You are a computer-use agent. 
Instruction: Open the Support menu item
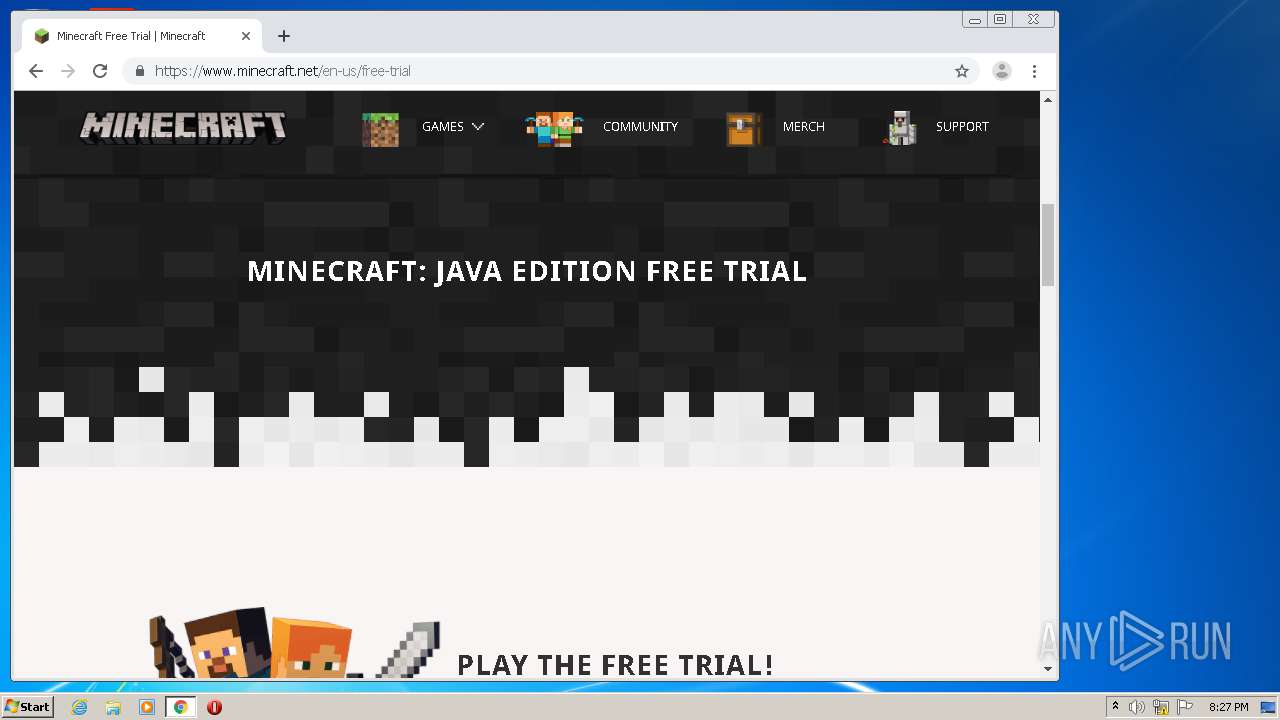click(962, 127)
